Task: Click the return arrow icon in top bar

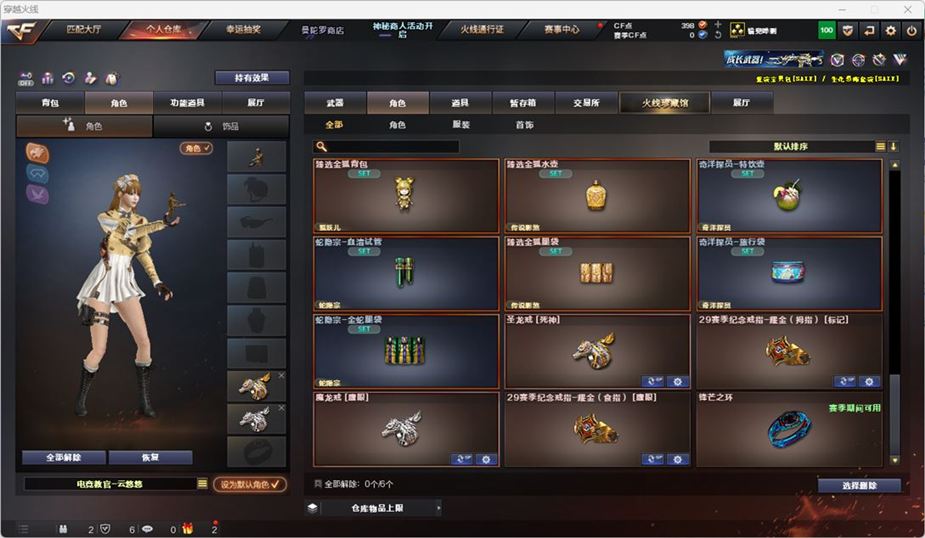Action: click(x=869, y=30)
